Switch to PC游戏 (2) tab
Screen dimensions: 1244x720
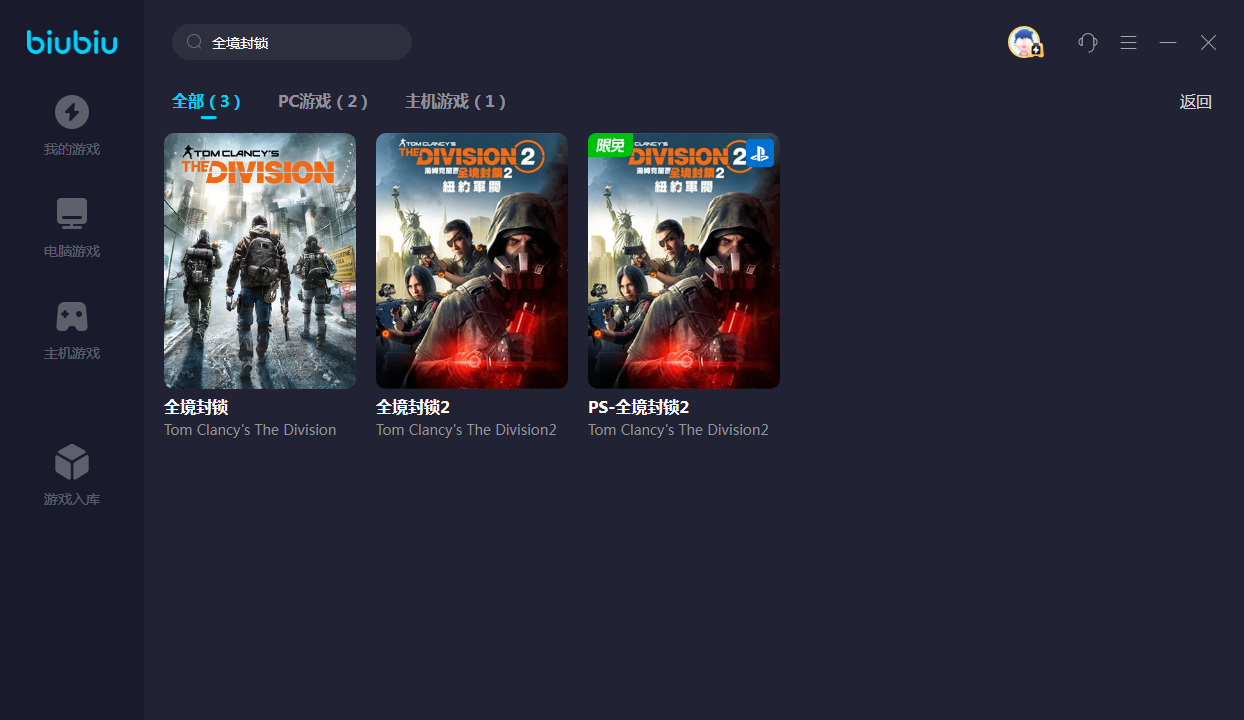click(322, 101)
